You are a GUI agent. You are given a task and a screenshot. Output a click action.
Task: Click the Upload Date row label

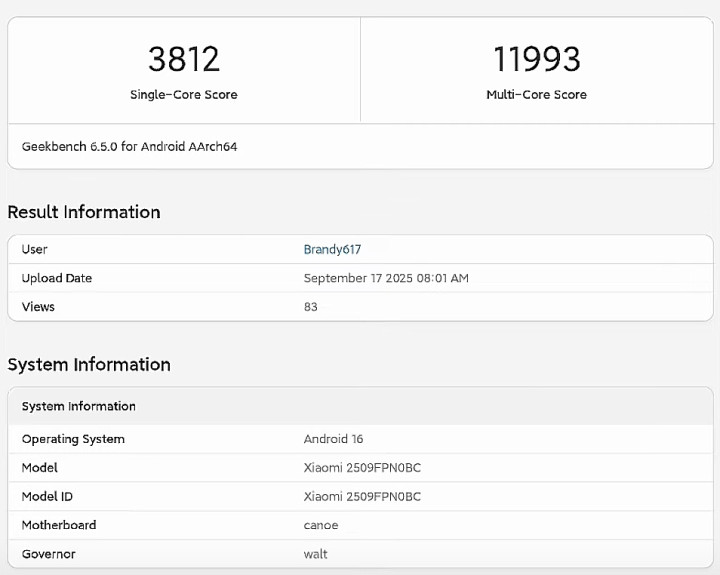[57, 278]
